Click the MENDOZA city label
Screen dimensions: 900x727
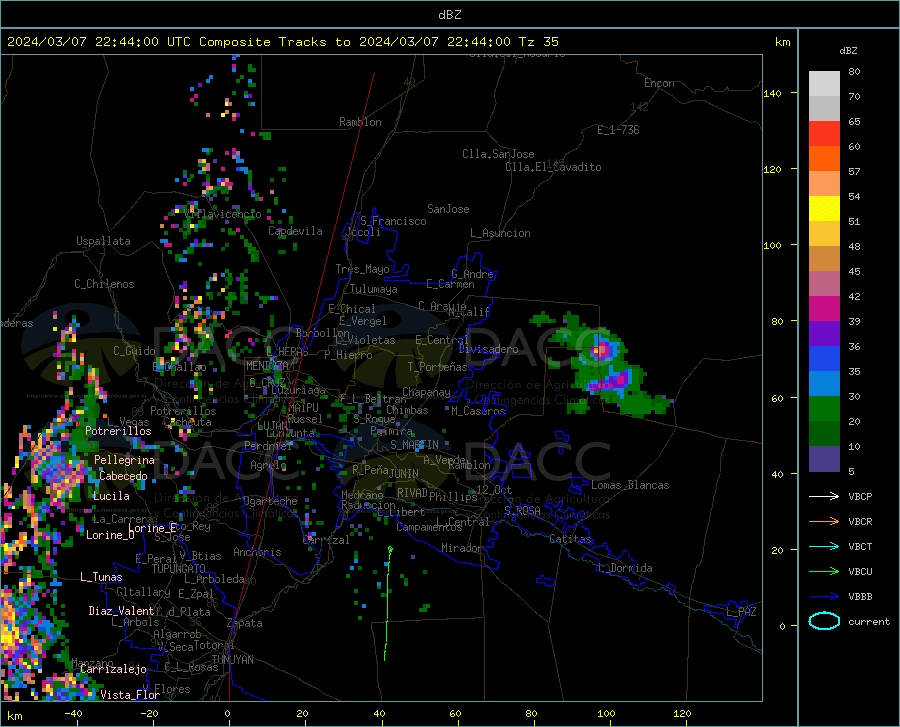click(267, 366)
